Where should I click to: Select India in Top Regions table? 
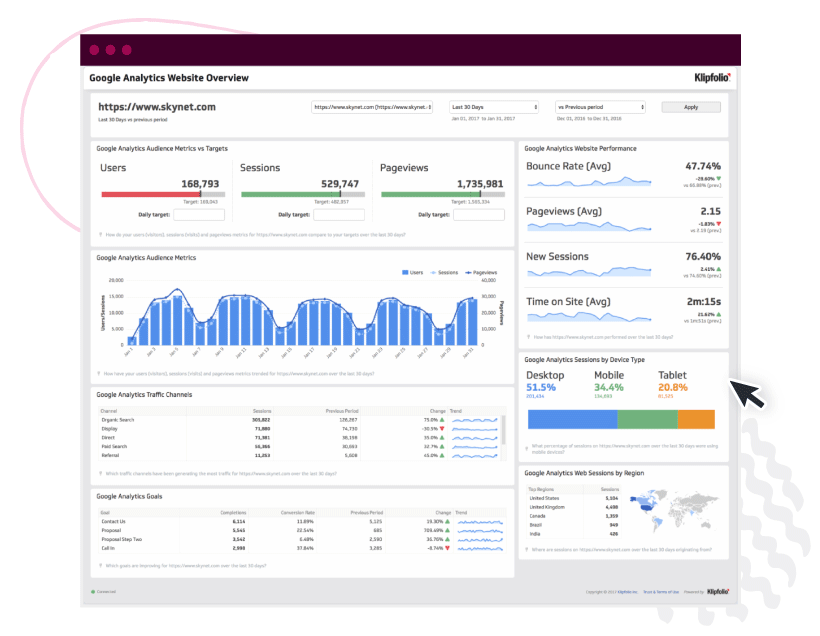click(x=534, y=534)
